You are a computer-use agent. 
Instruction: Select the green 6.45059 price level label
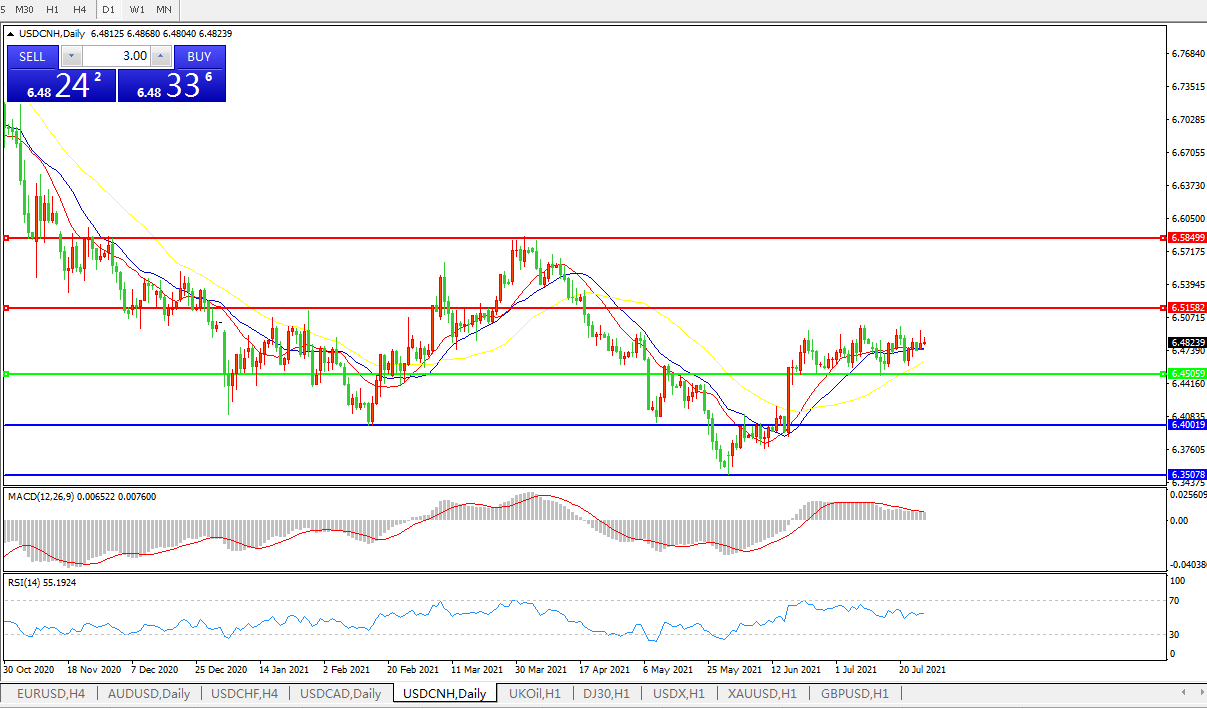click(x=1187, y=374)
